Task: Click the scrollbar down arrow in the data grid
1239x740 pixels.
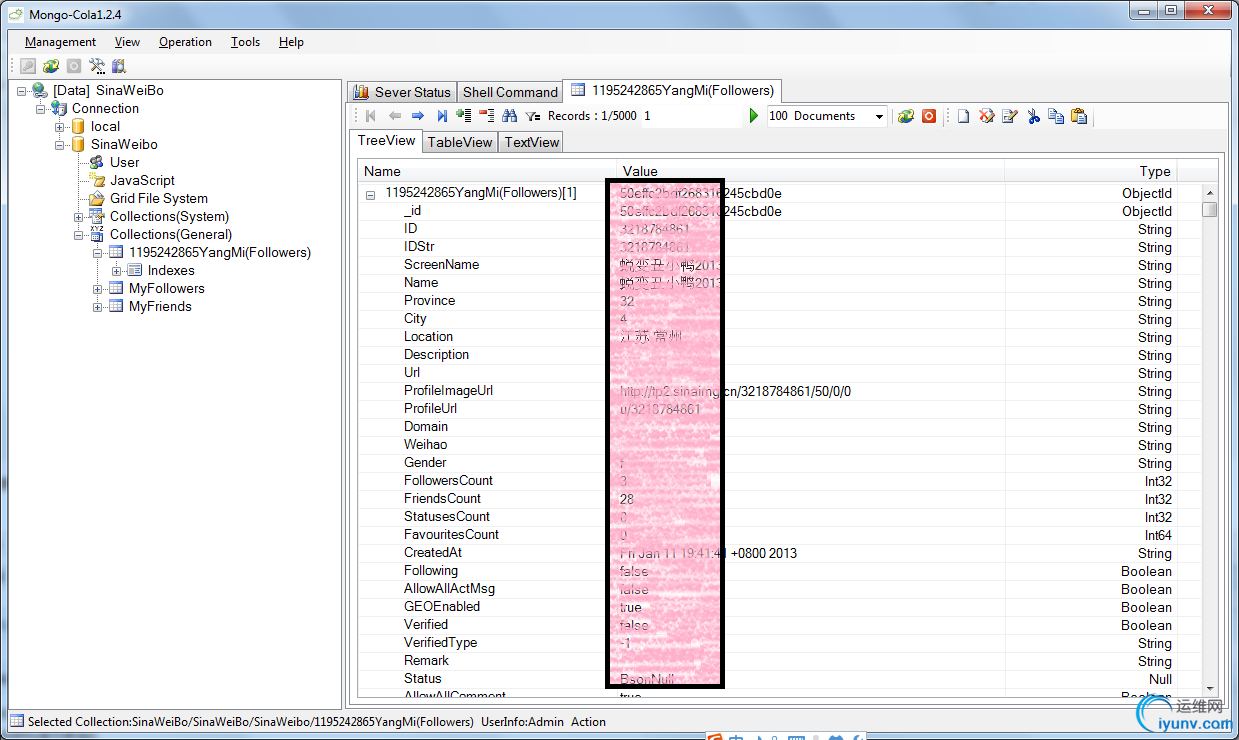Action: (x=1210, y=689)
